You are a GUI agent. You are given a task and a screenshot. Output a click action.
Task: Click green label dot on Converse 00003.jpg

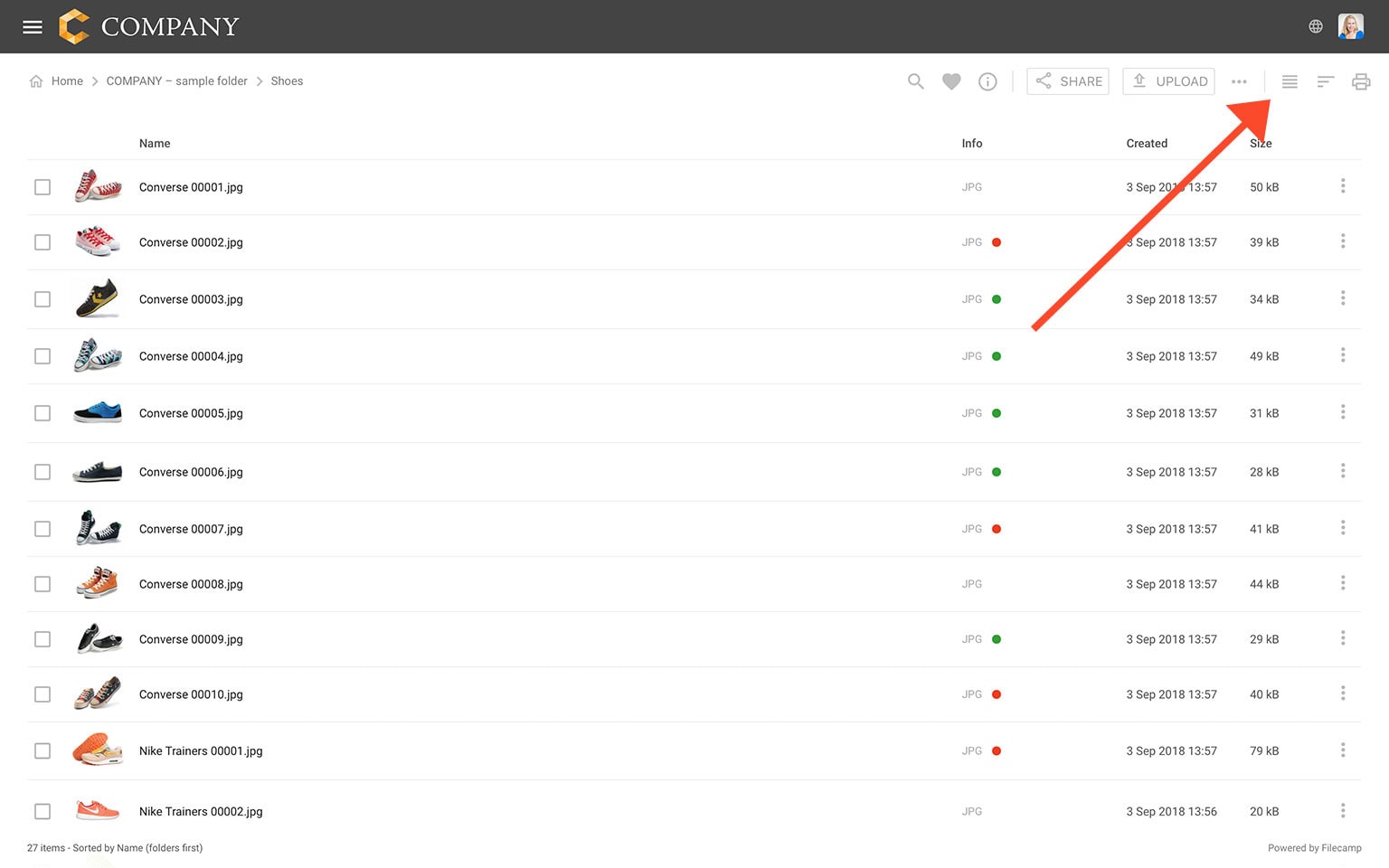pos(997,299)
